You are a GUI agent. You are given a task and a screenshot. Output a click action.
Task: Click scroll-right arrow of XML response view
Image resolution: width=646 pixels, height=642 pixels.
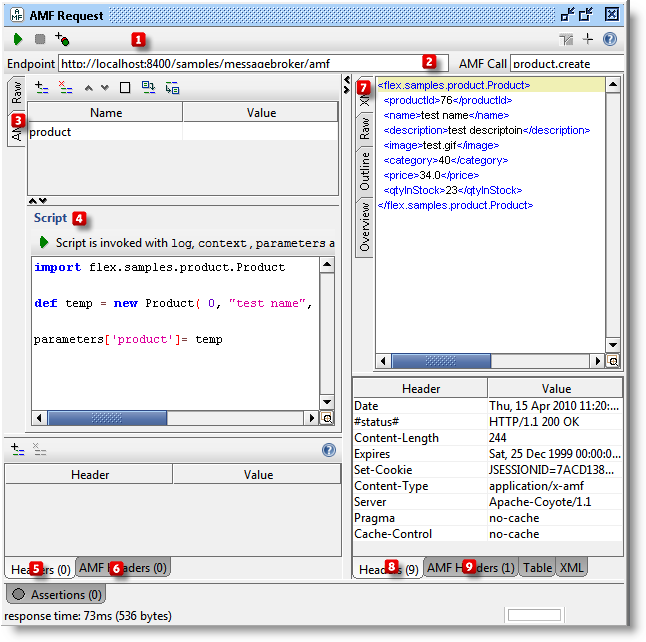pos(597,361)
